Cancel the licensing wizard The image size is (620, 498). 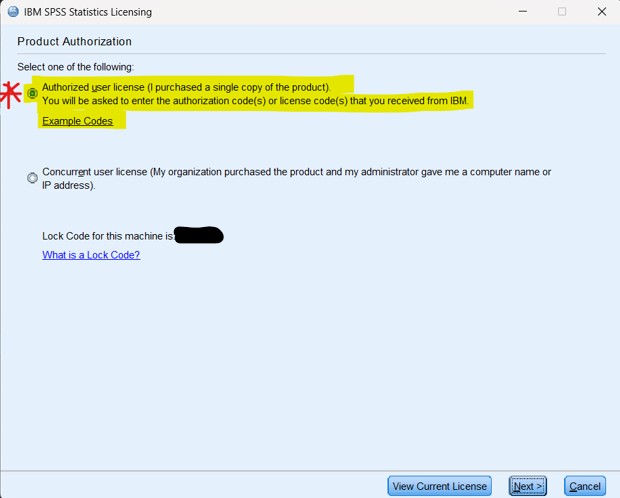coord(584,486)
